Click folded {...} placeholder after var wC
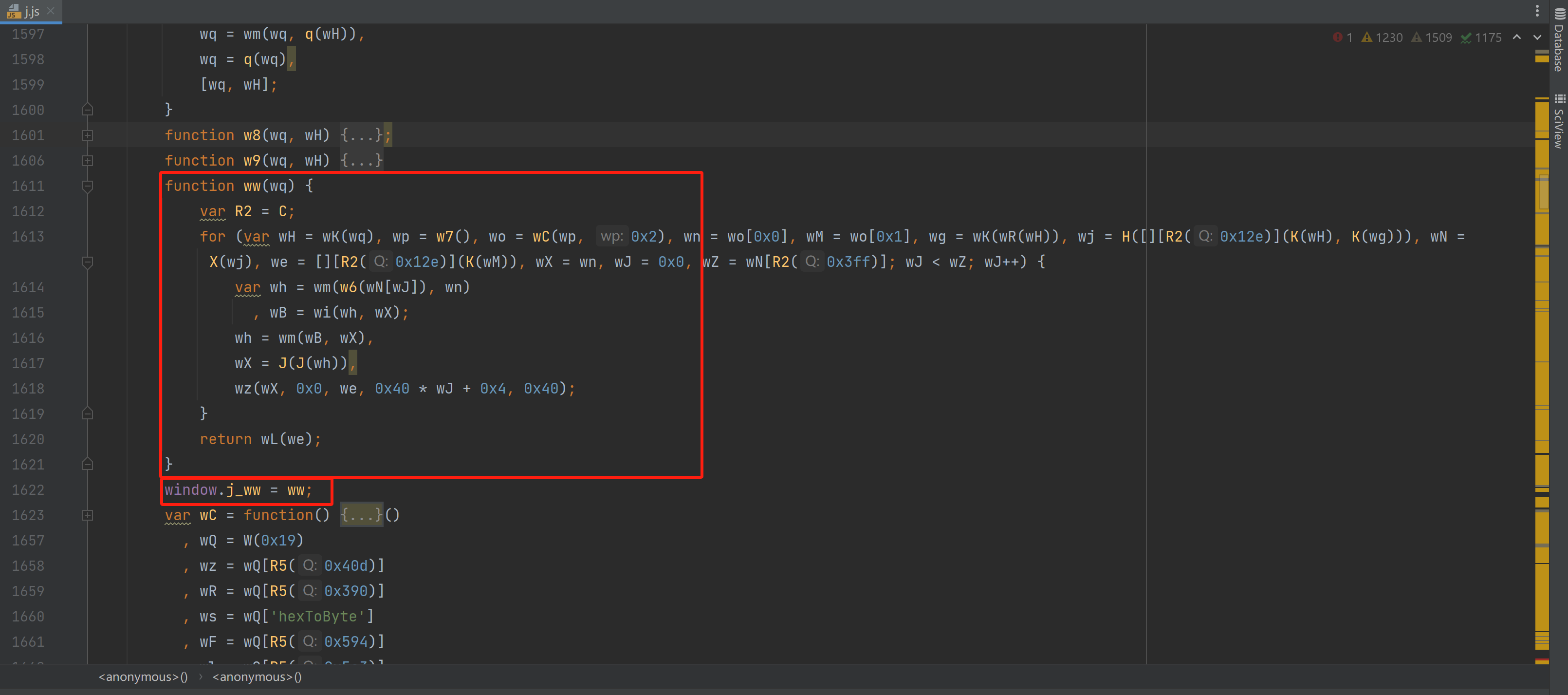Image resolution: width=1568 pixels, height=695 pixels. pos(362,515)
